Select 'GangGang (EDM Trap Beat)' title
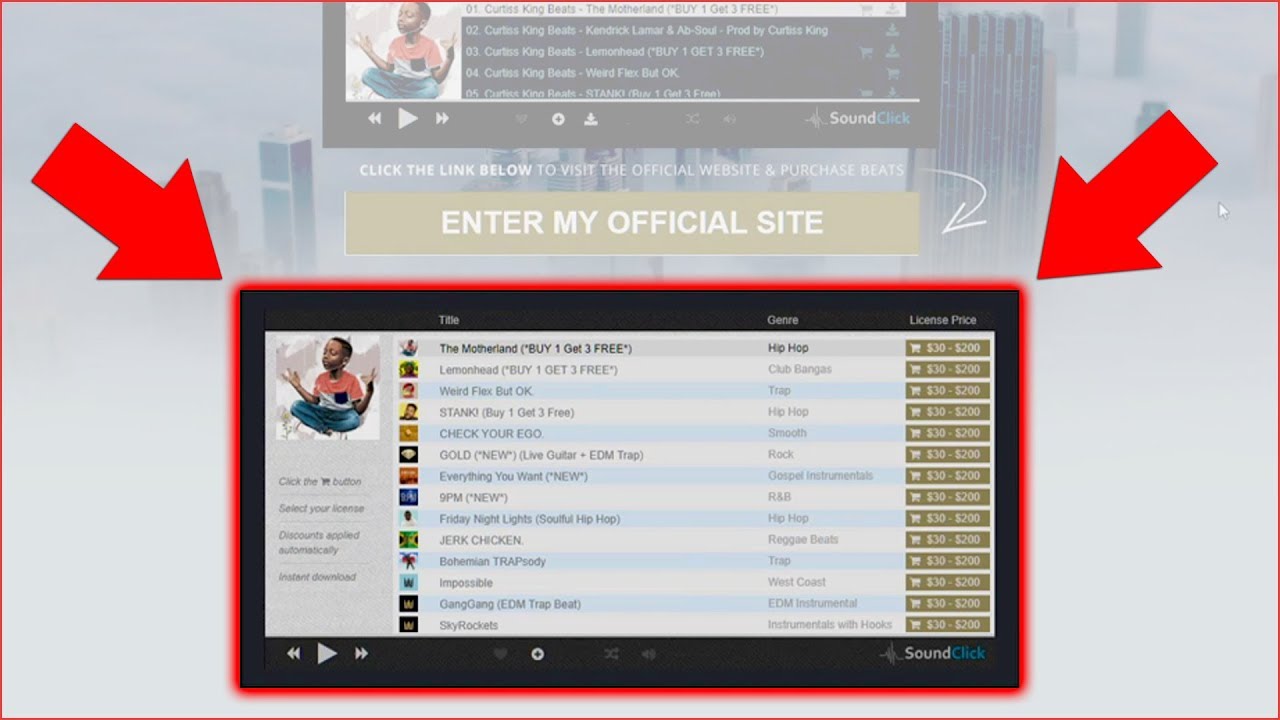The image size is (1280, 720). [x=510, y=604]
